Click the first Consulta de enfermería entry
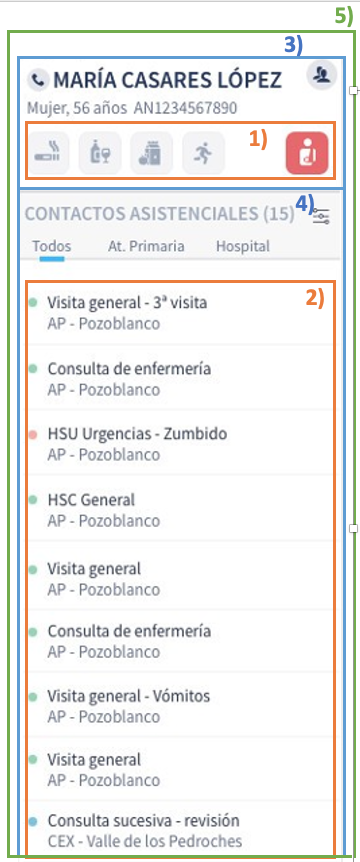This screenshot has width=360, height=862. click(x=180, y=379)
